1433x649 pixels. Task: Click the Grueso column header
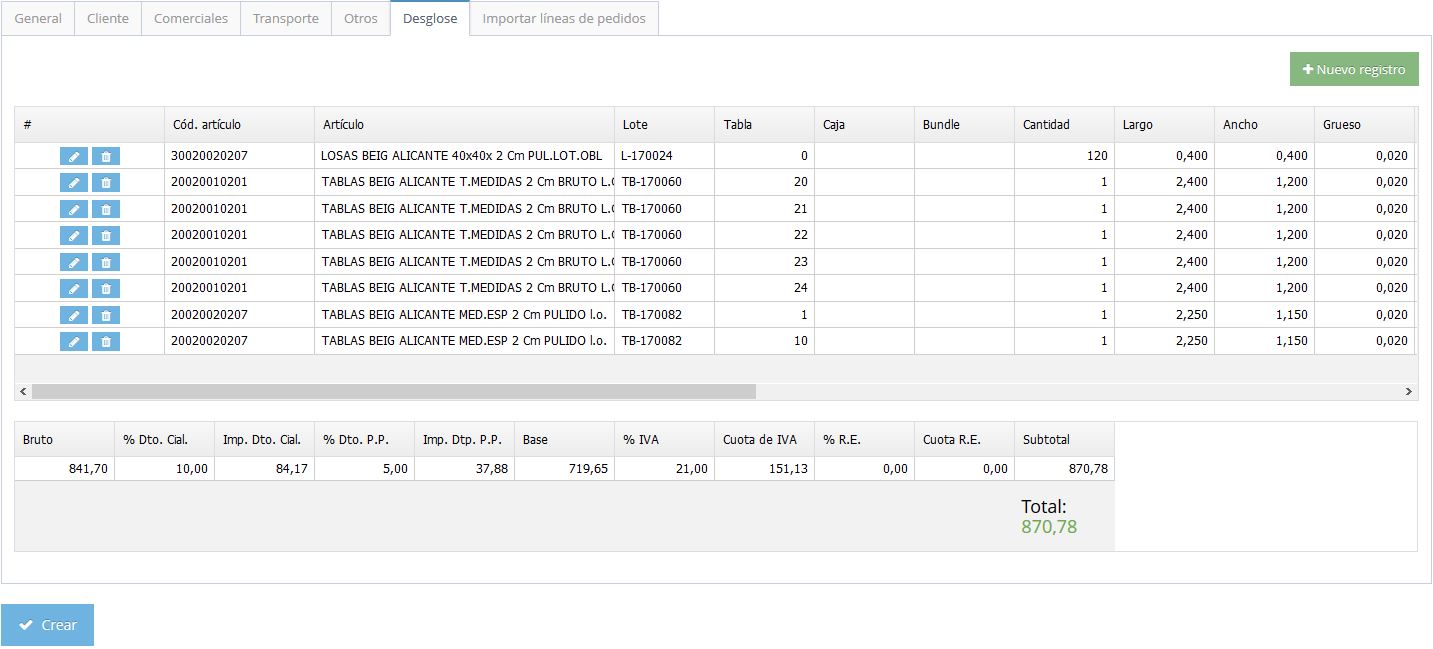click(x=1365, y=125)
